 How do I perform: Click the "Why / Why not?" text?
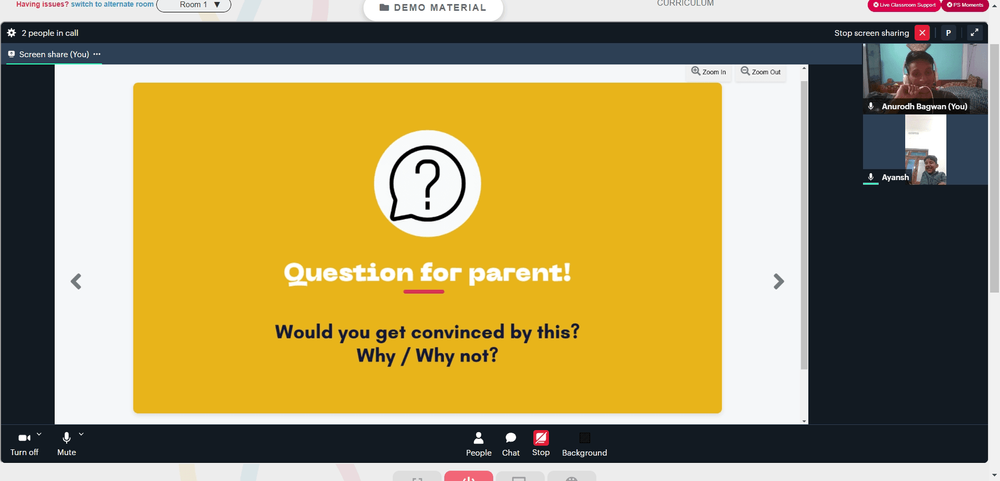coord(427,355)
